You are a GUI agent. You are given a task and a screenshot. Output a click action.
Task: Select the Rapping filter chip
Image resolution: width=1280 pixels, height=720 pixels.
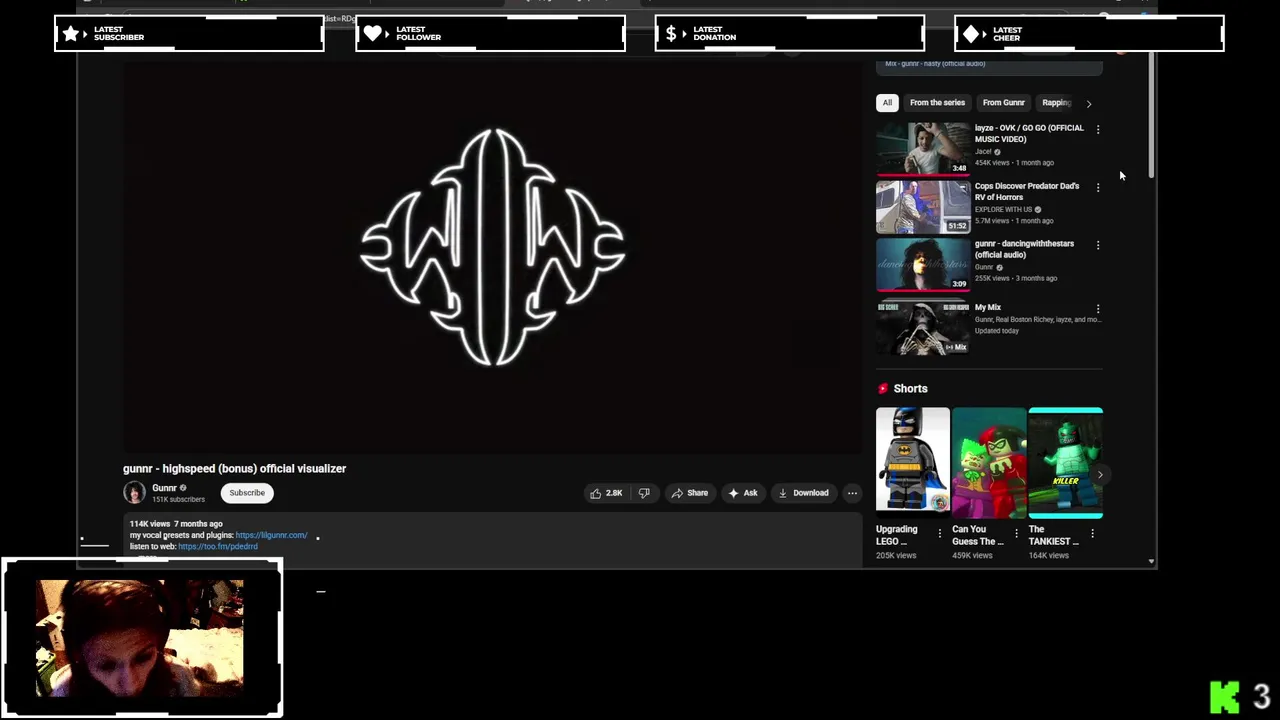coord(1056,102)
